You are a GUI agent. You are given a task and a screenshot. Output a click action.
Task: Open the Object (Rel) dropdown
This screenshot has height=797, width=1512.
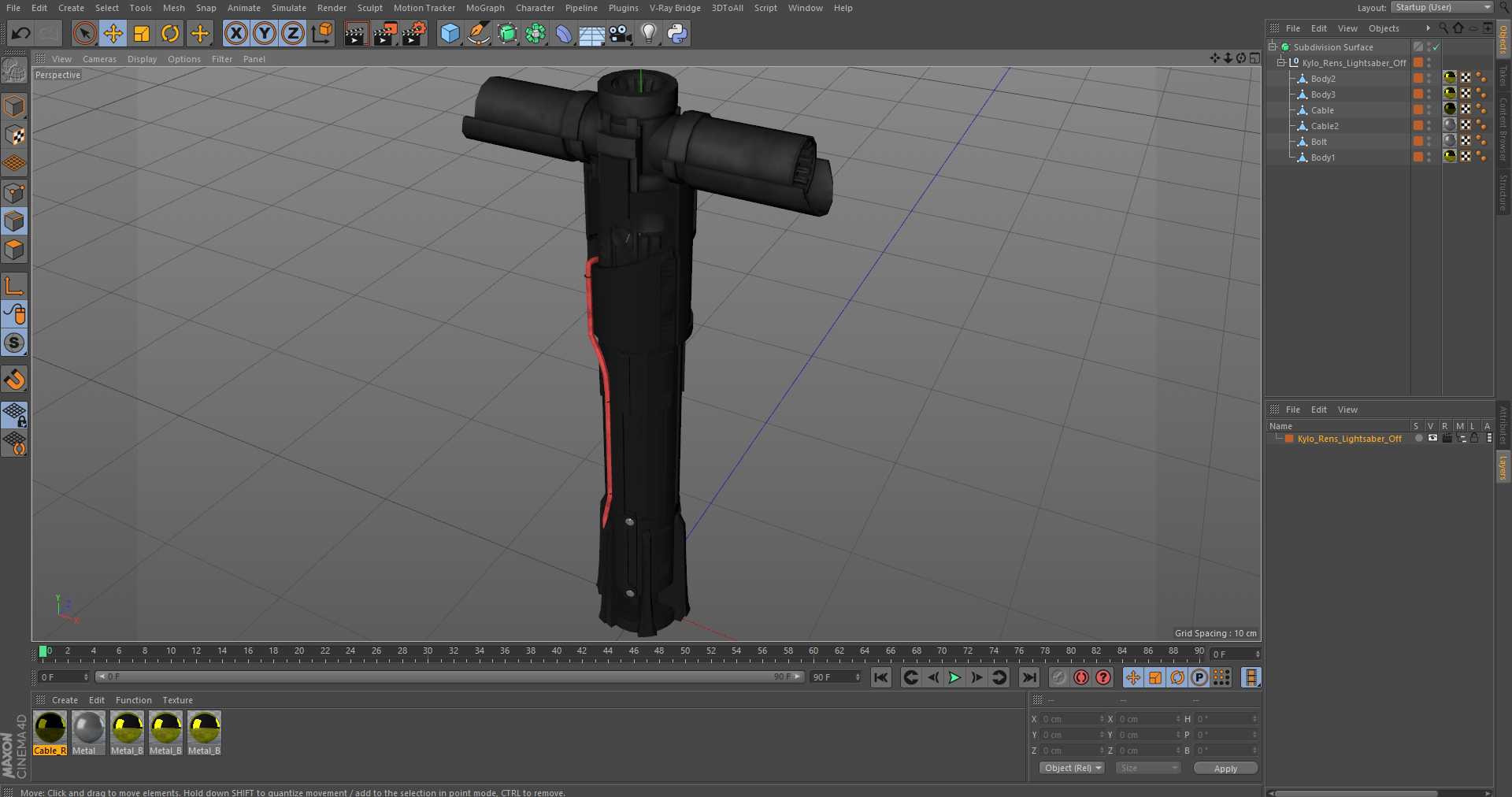(x=1072, y=768)
